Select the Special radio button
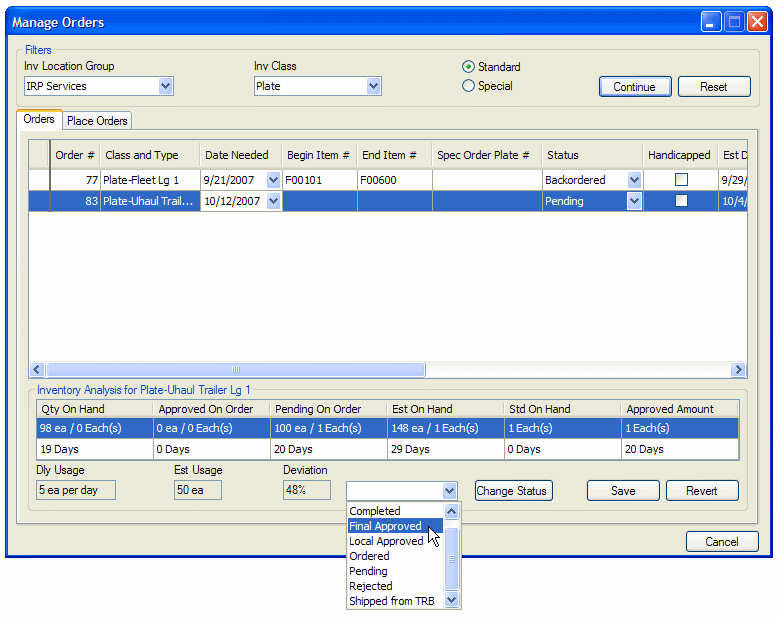779x618 pixels. click(x=468, y=86)
